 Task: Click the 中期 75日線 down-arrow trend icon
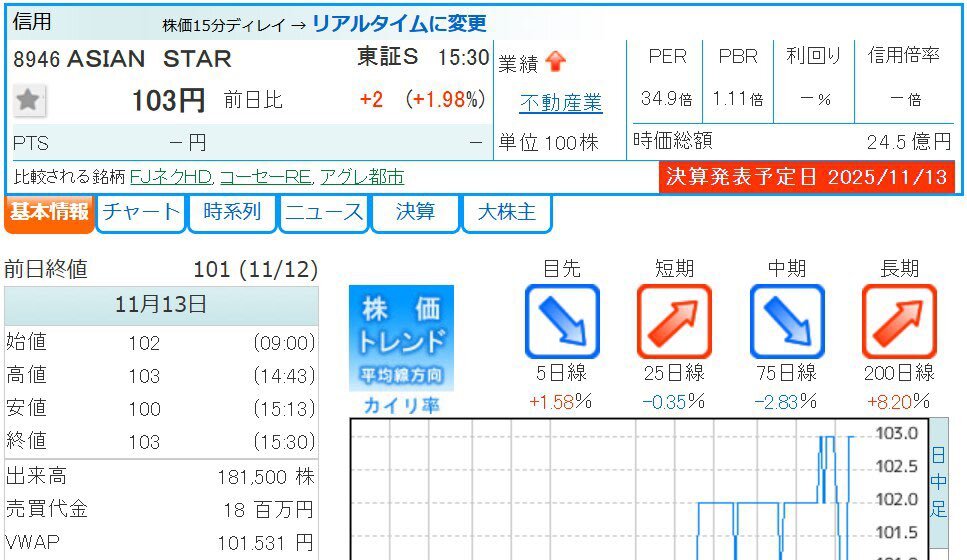pos(787,321)
